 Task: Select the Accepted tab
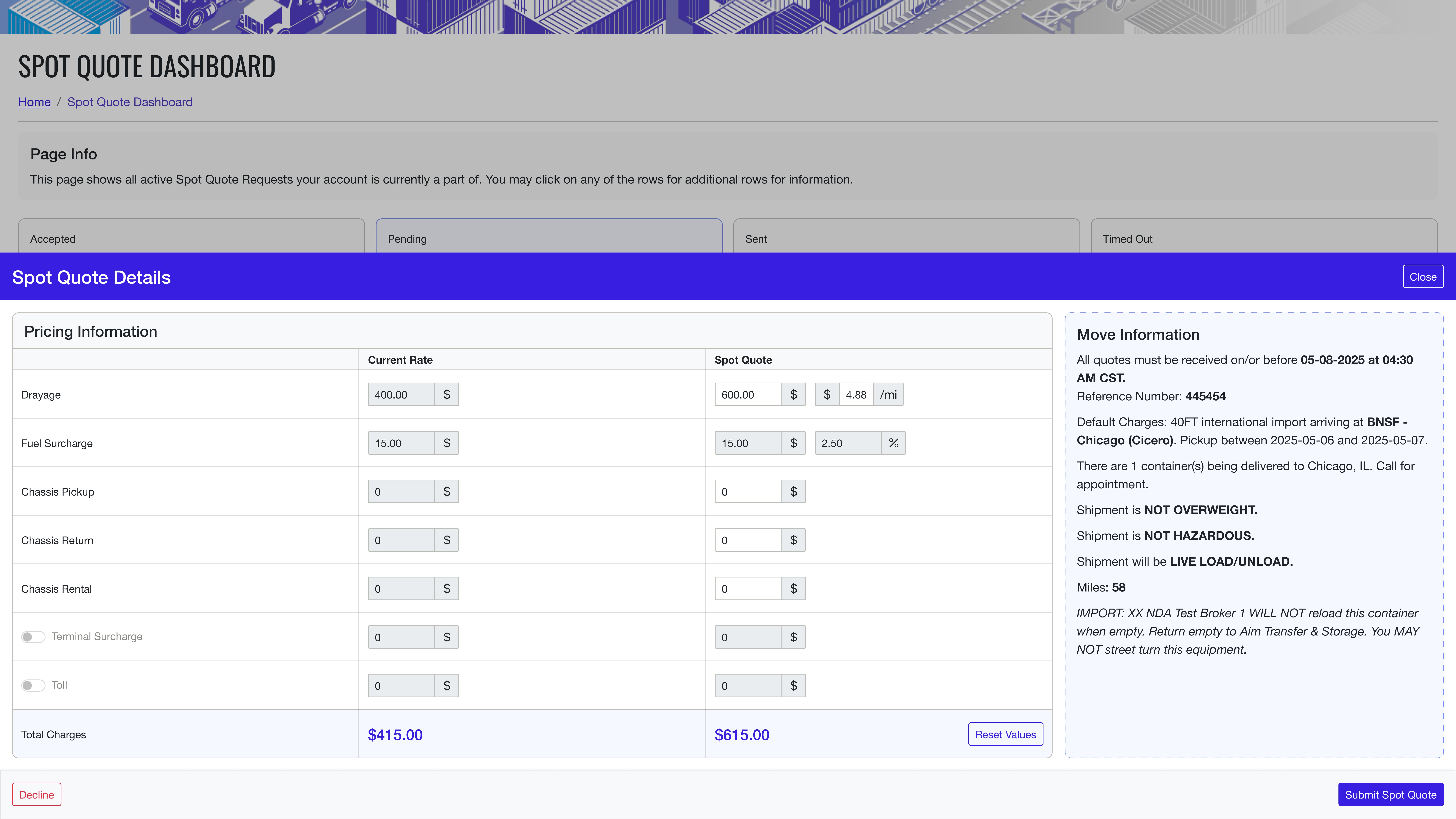point(192,238)
